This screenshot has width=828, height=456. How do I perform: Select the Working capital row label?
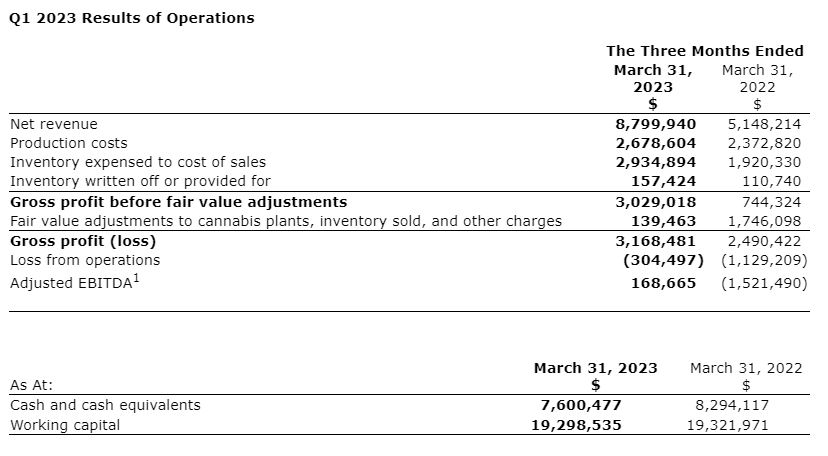coord(65,425)
